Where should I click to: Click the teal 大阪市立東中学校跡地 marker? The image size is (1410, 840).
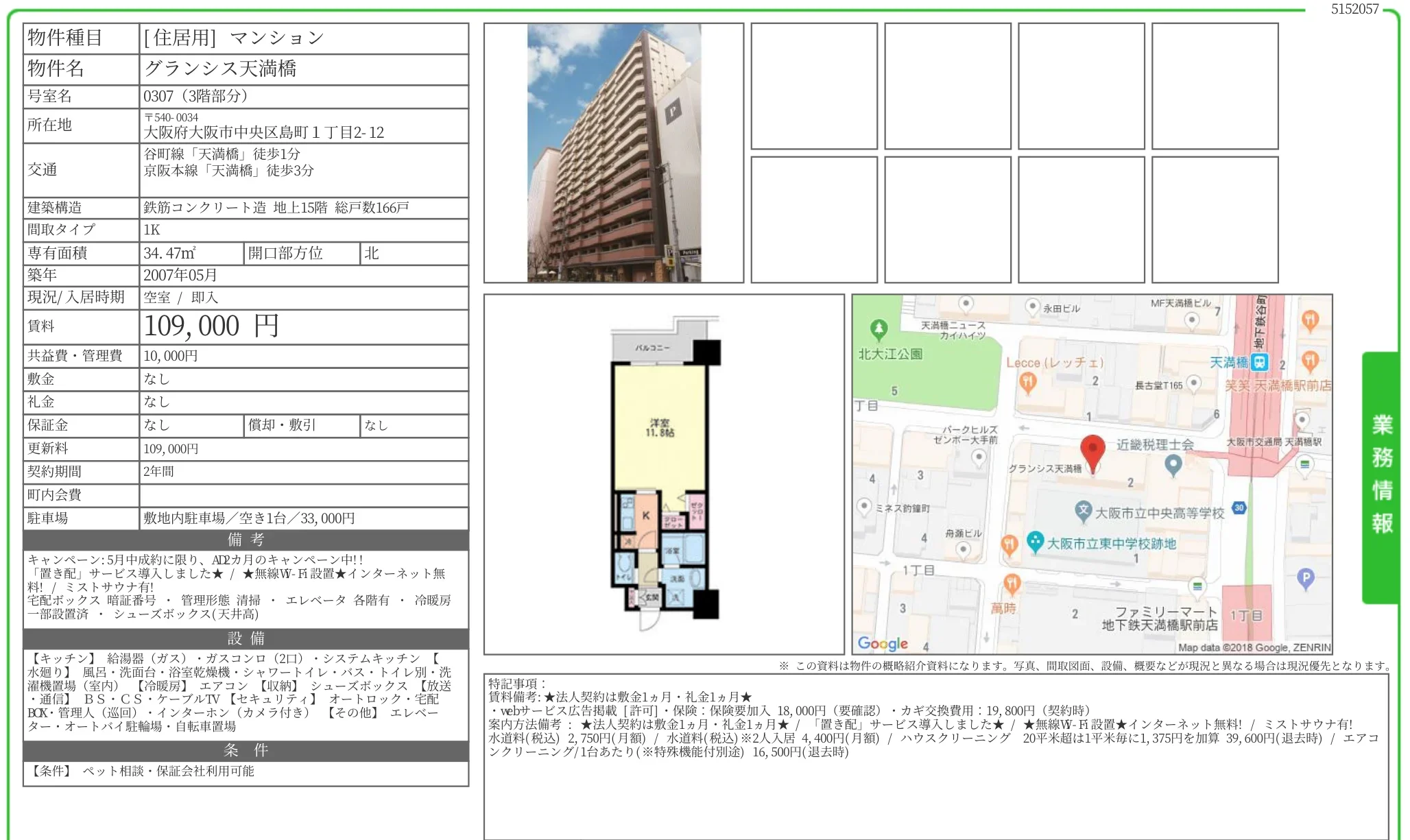point(1035,542)
